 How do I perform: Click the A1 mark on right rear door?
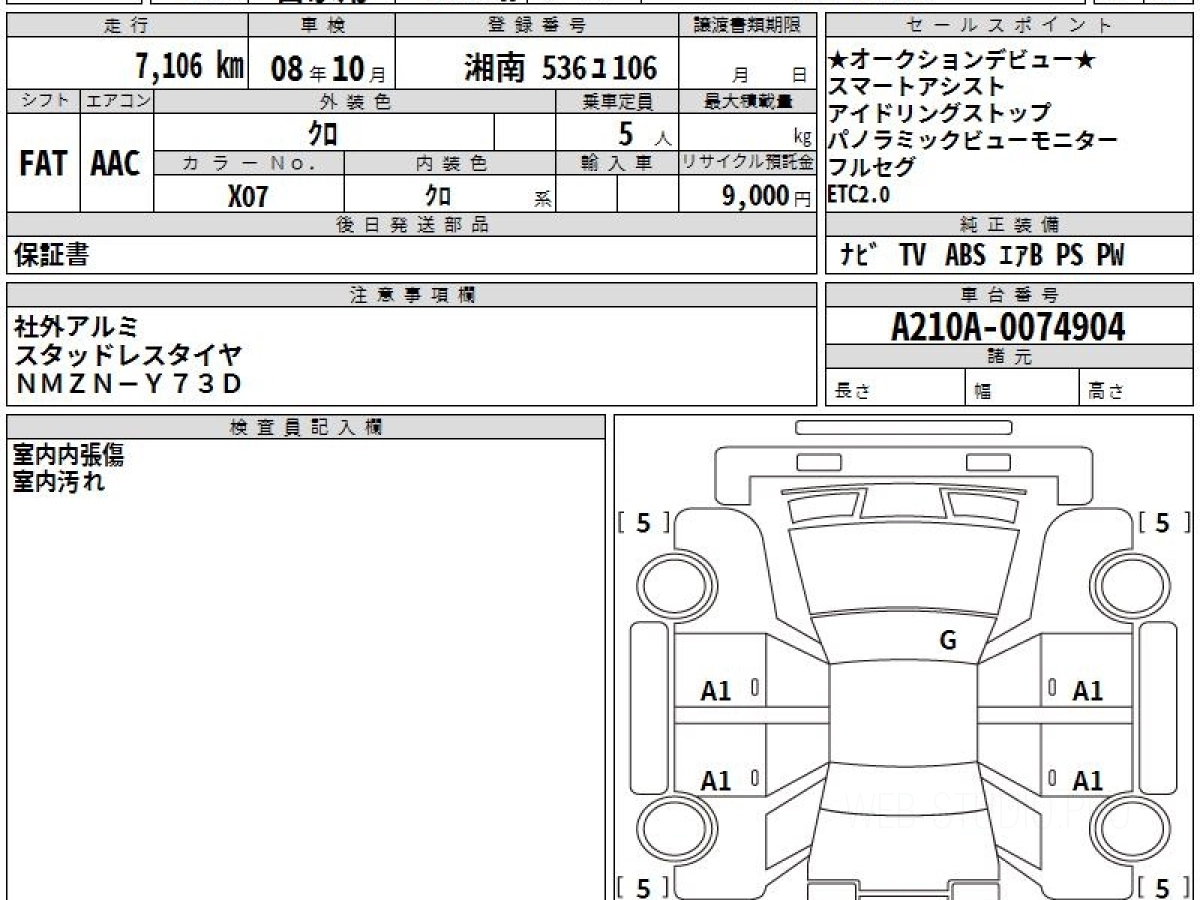pos(1087,780)
